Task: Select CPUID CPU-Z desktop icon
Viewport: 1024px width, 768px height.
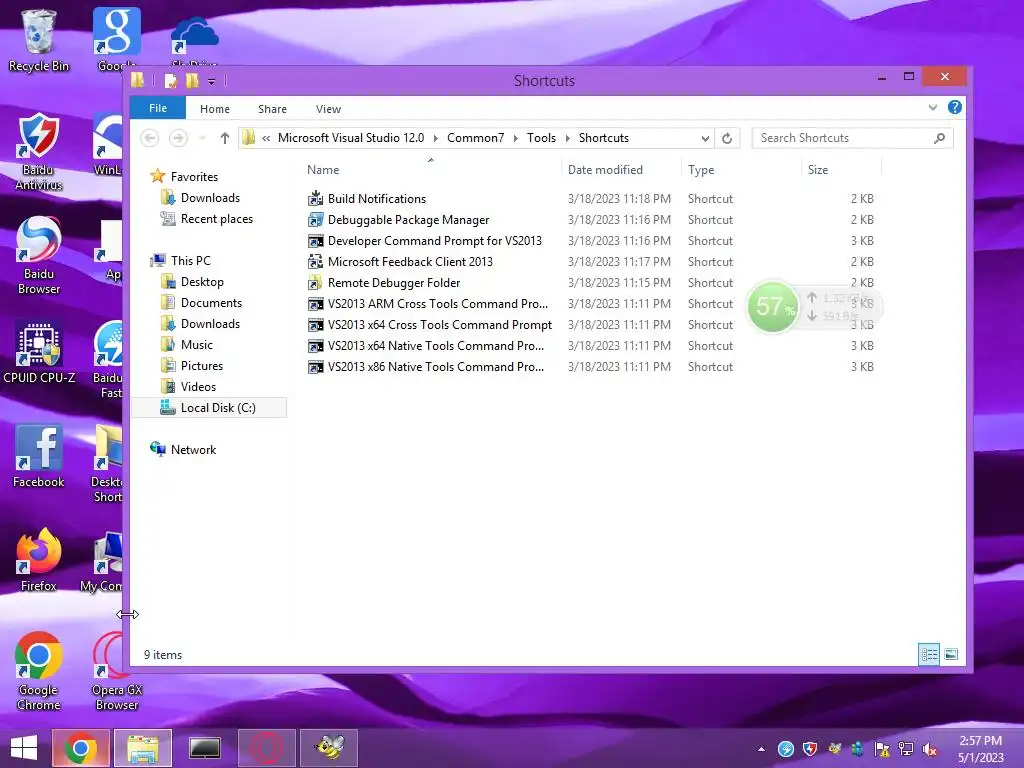Action: [x=39, y=351]
